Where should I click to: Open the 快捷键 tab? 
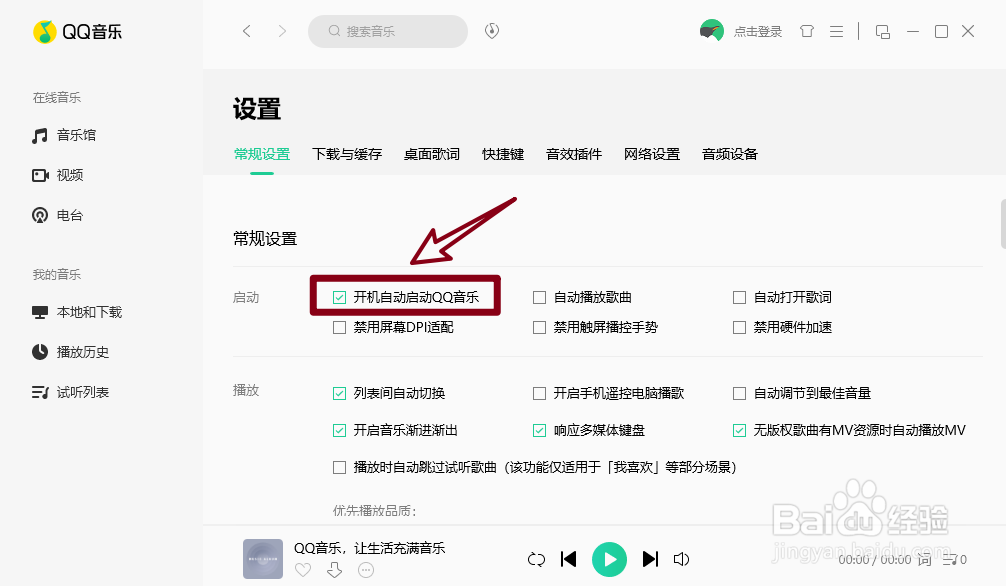click(503, 155)
